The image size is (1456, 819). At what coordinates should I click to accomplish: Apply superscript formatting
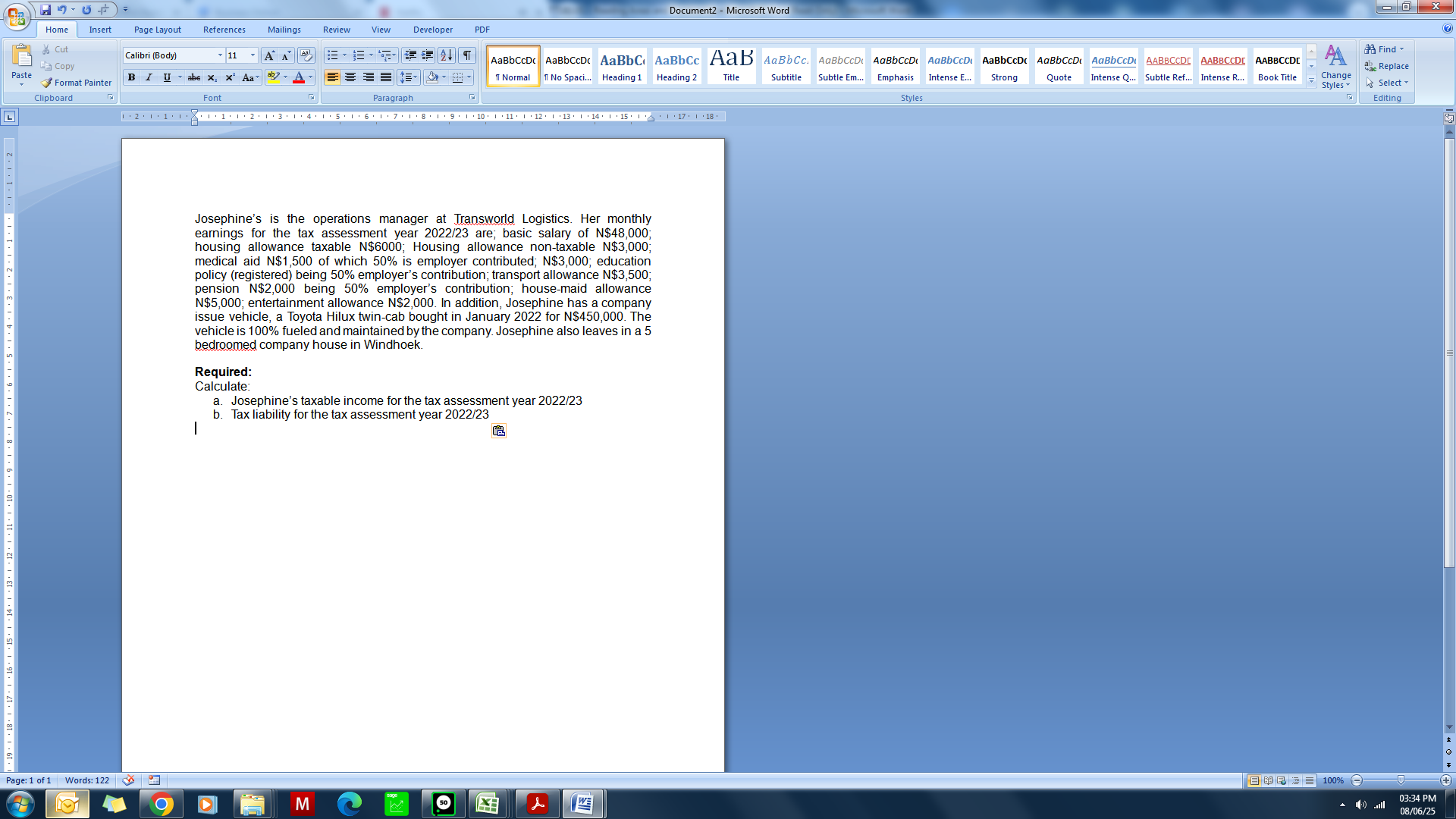point(230,77)
